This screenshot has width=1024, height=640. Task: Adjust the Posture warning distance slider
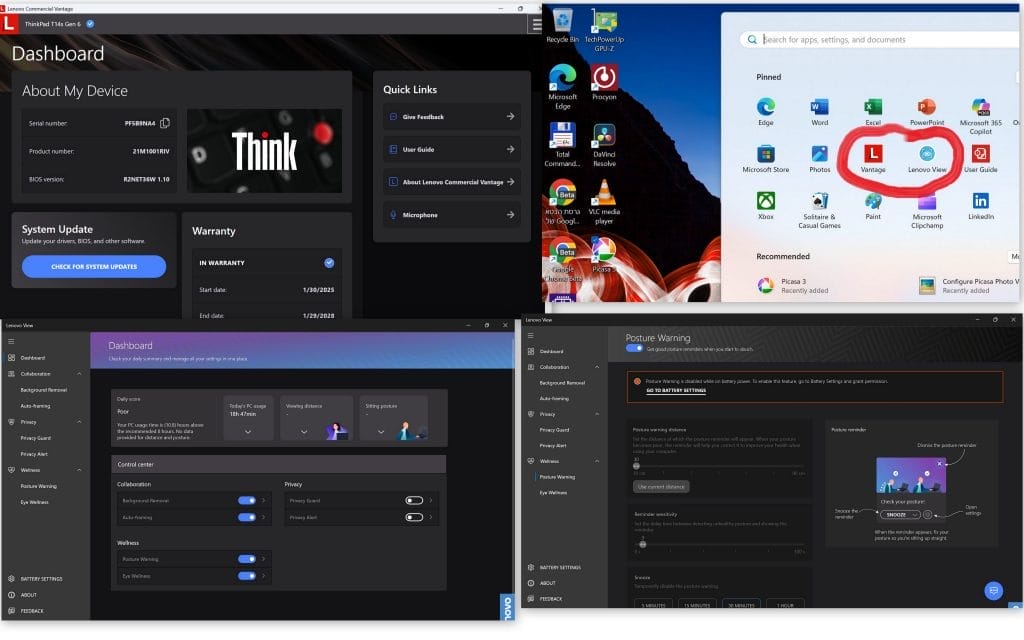[636, 466]
